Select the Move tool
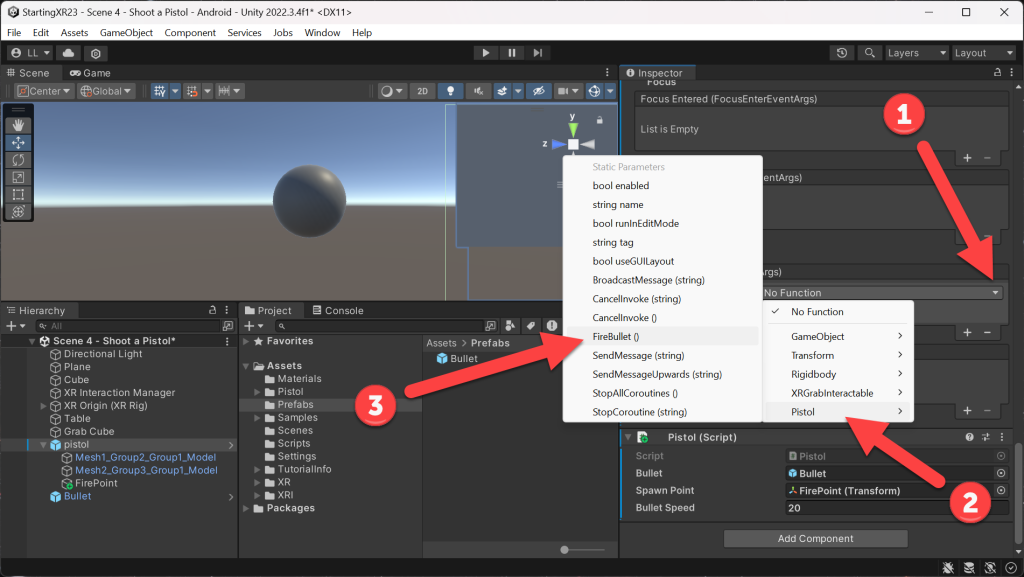 [x=18, y=142]
